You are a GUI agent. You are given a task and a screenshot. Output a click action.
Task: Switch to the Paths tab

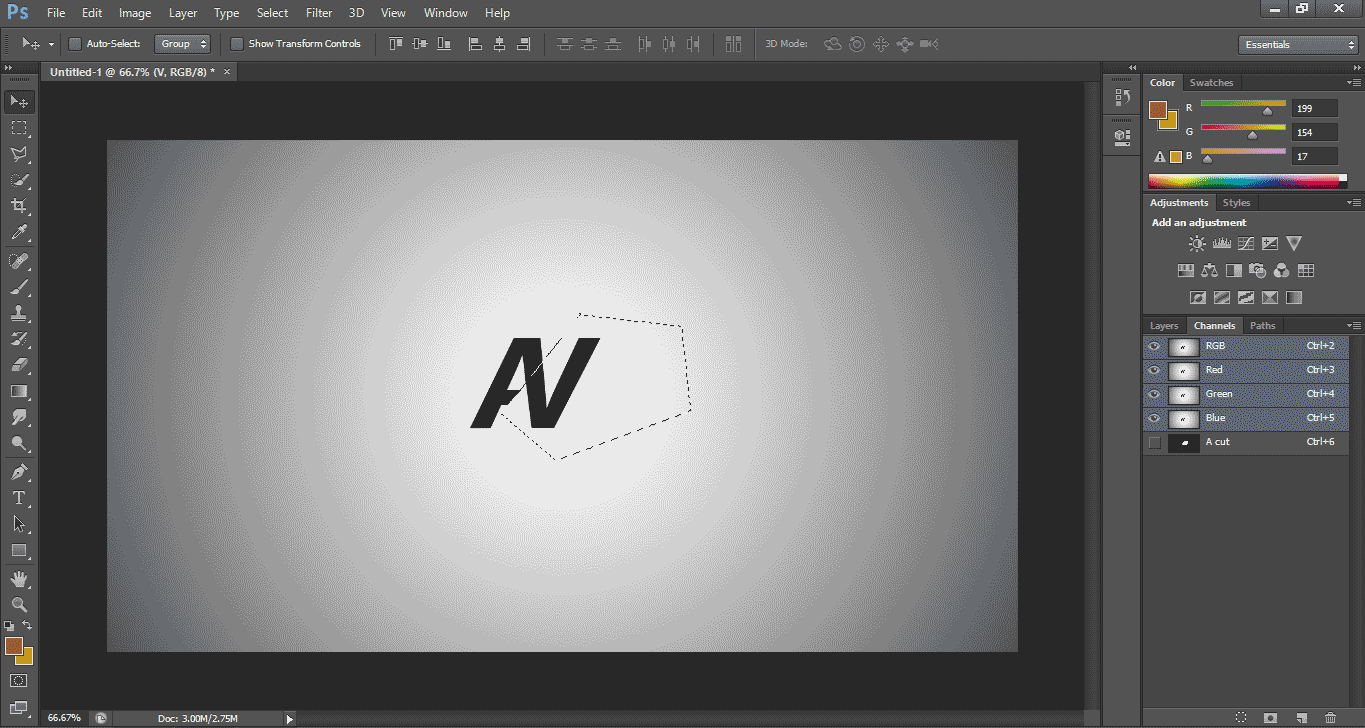click(x=1262, y=325)
